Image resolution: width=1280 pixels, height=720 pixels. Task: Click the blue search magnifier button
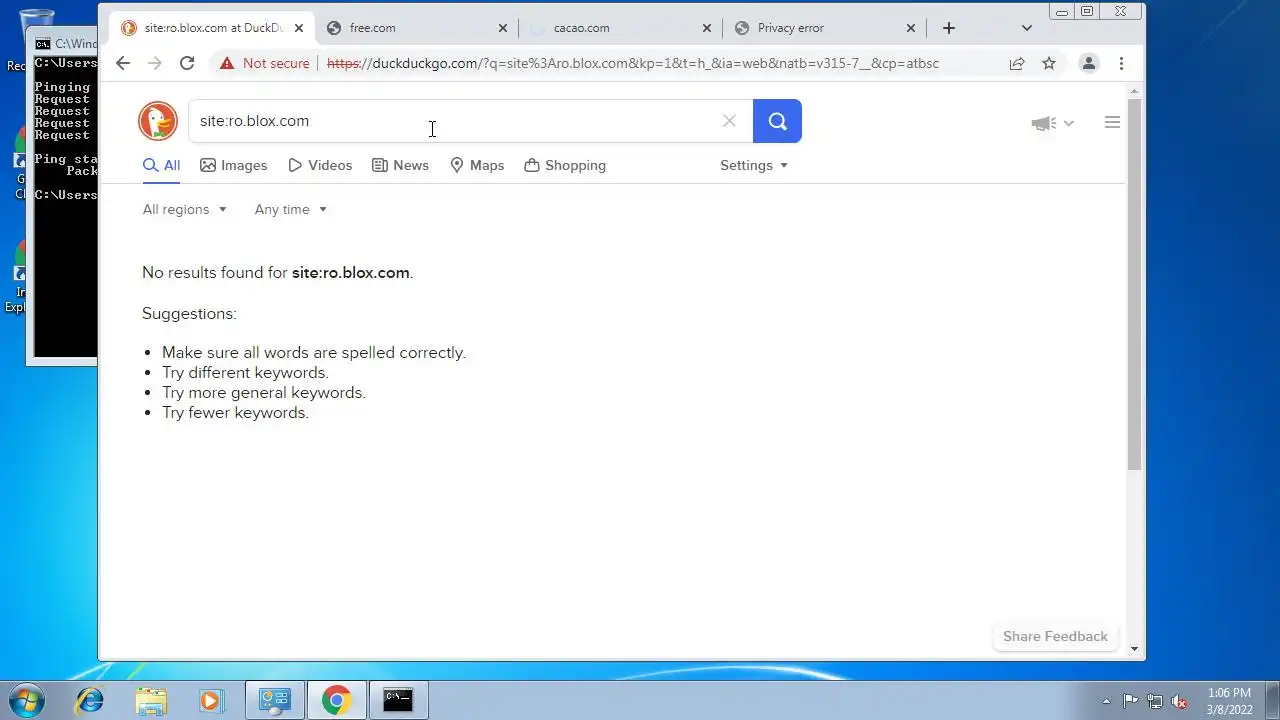(777, 121)
